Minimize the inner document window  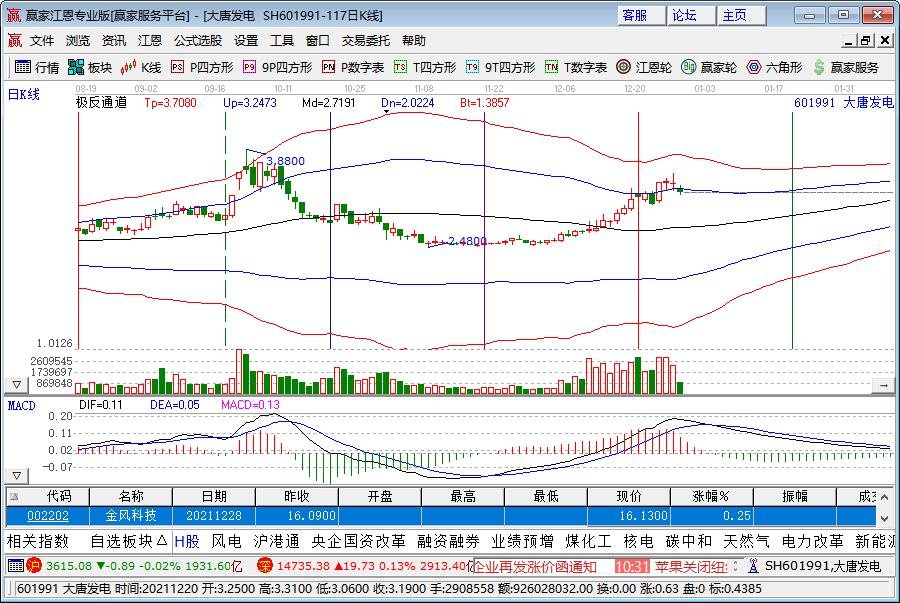pos(849,41)
